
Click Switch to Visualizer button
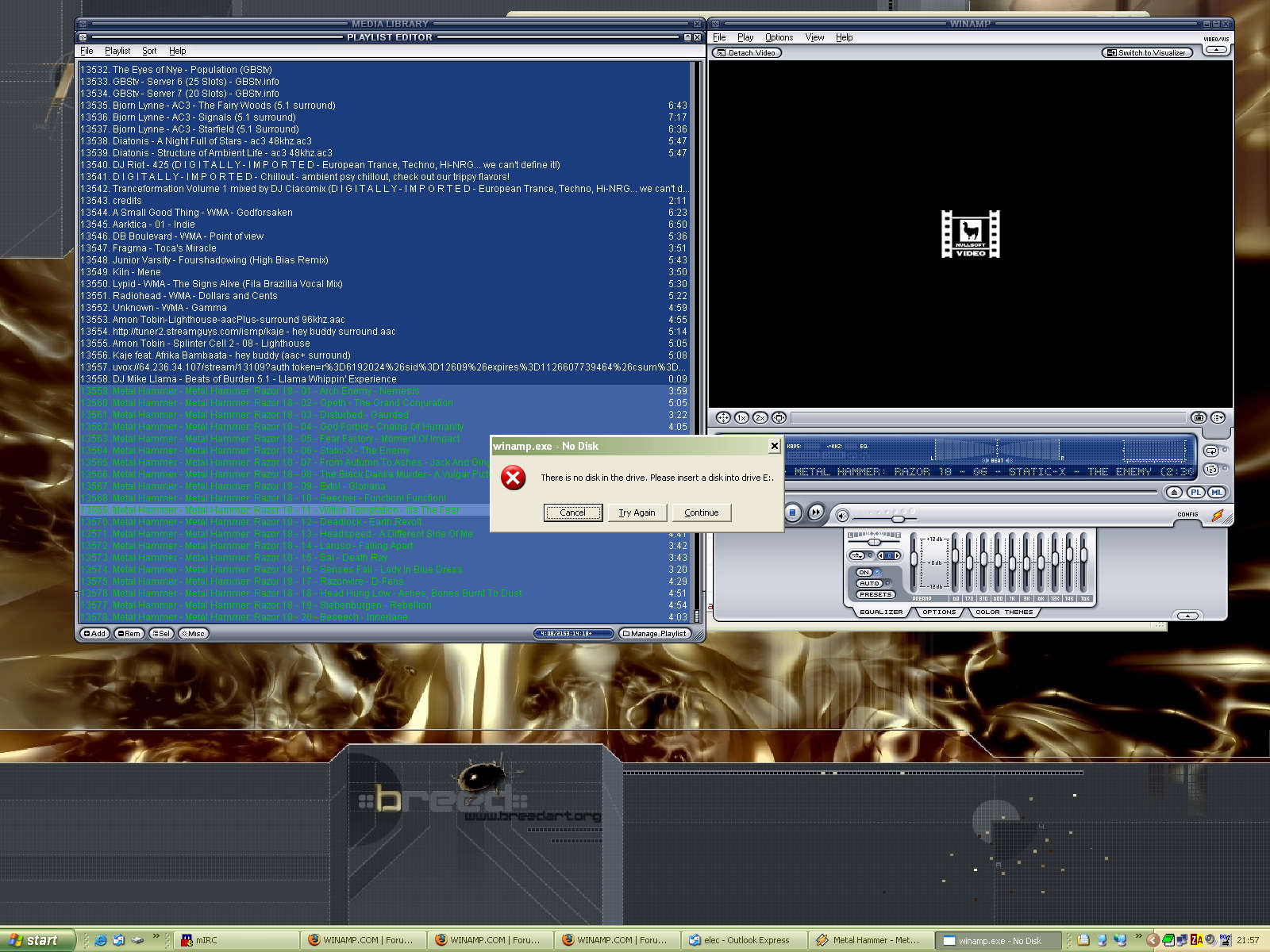1147,53
